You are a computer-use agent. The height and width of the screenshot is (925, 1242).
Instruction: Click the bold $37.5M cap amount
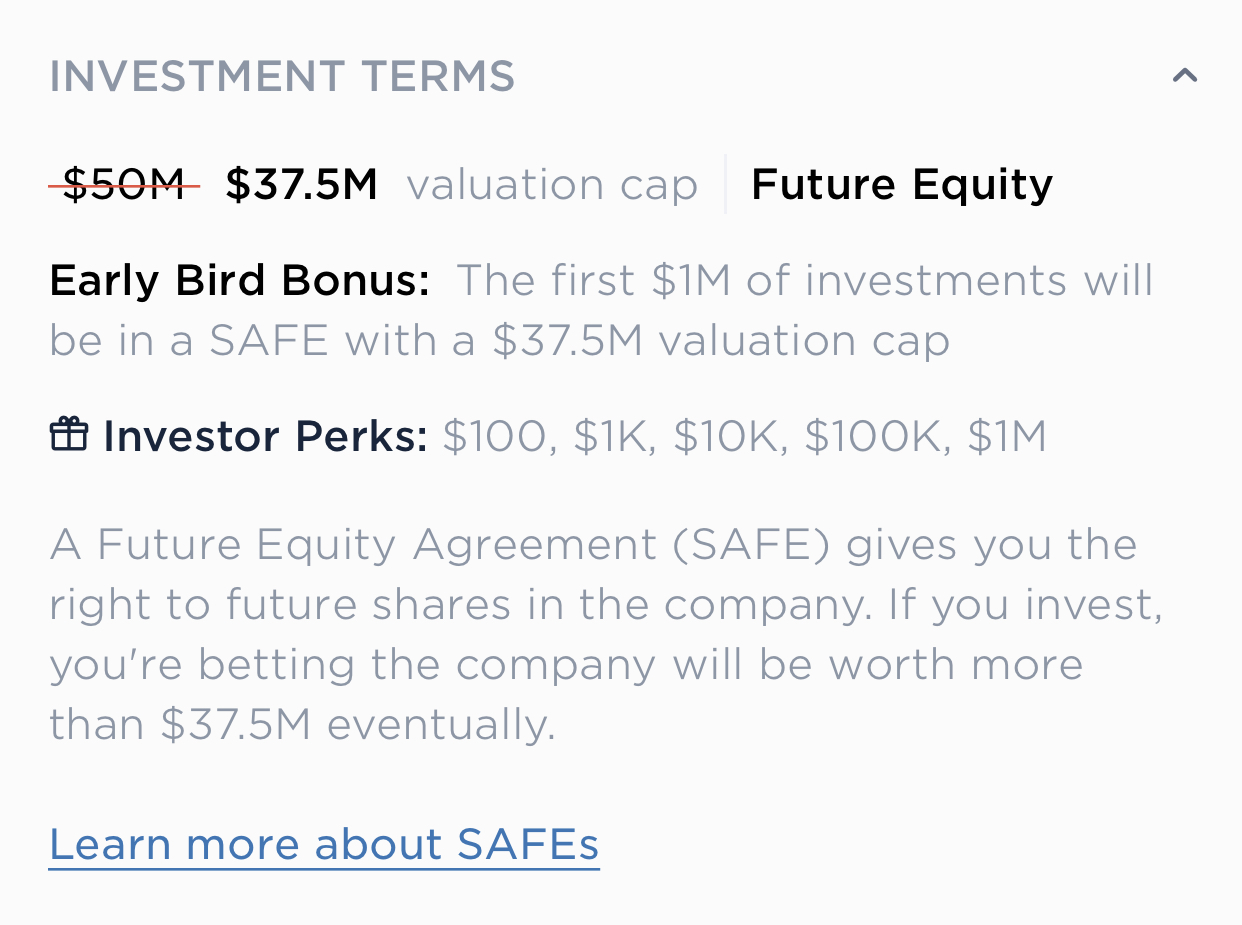coord(301,185)
